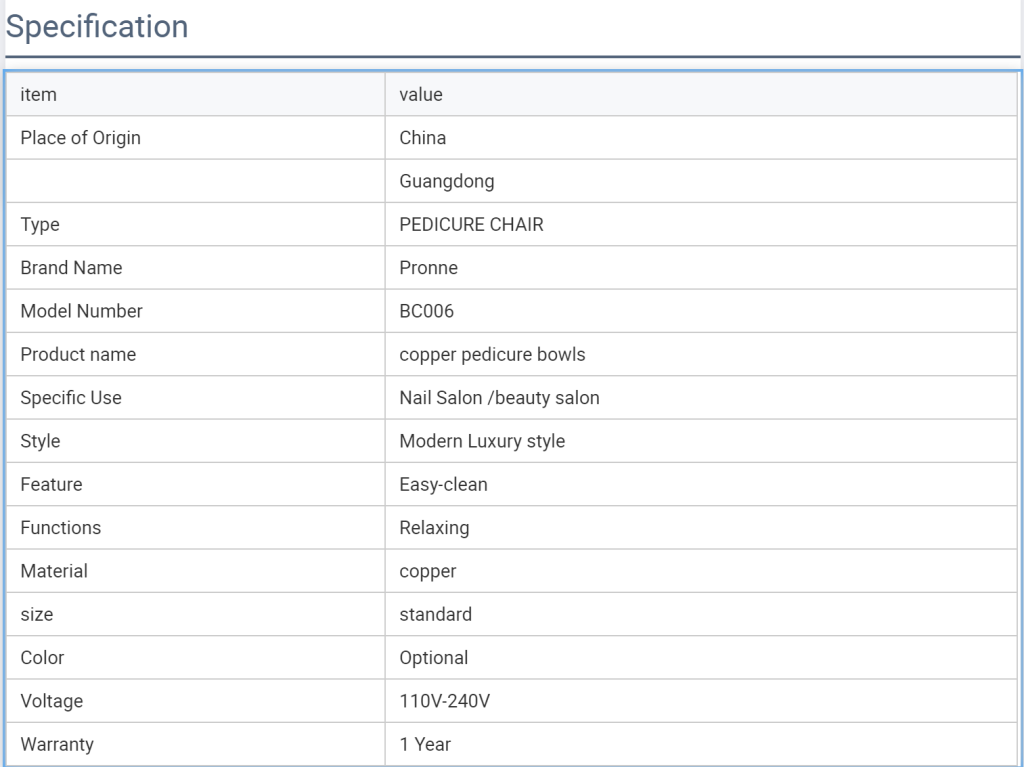Screen dimensions: 1024x767
Task: Click the 'China' value cell
Action: (x=701, y=138)
